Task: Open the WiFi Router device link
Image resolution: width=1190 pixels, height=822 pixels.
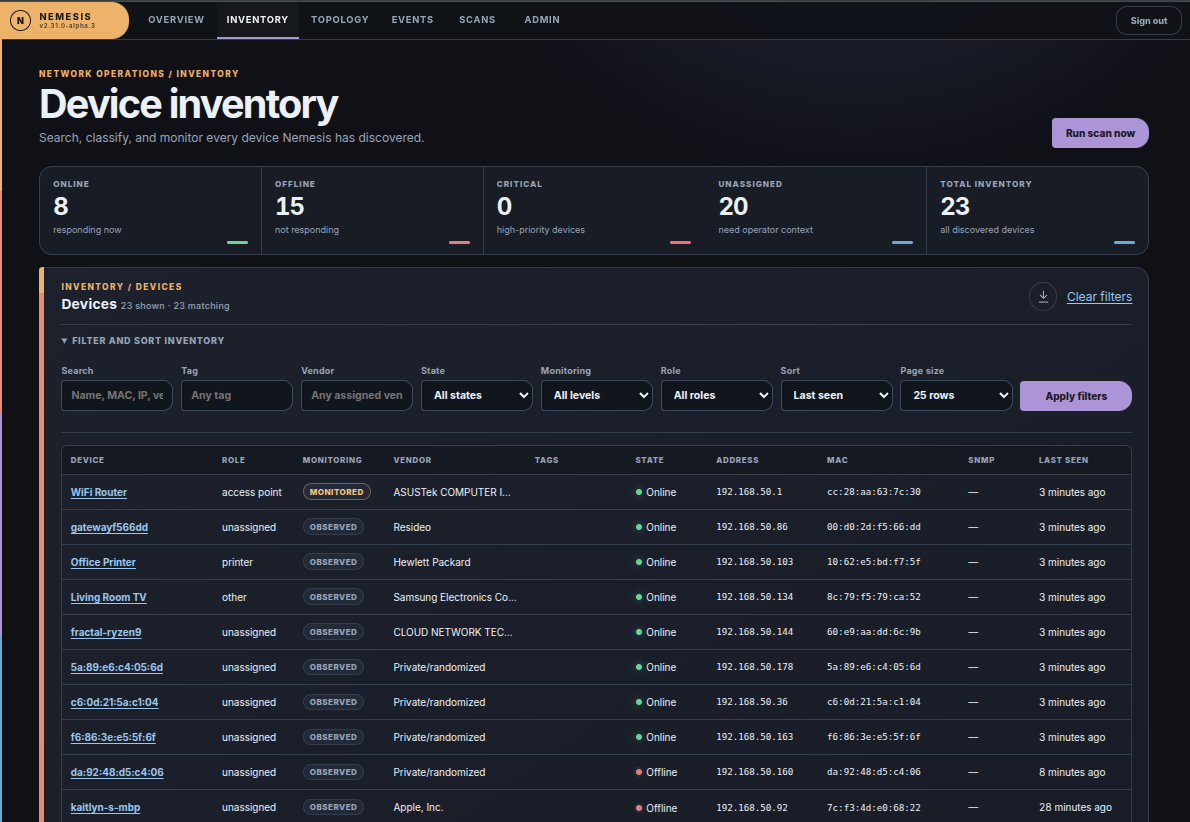Action: tap(99, 492)
